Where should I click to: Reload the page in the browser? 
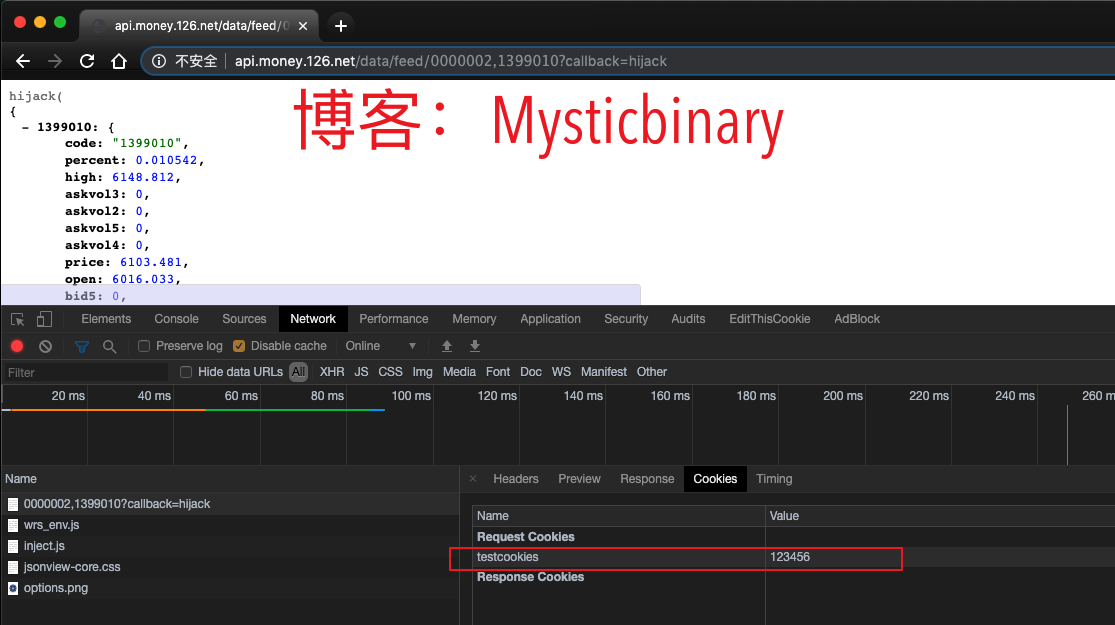click(87, 61)
